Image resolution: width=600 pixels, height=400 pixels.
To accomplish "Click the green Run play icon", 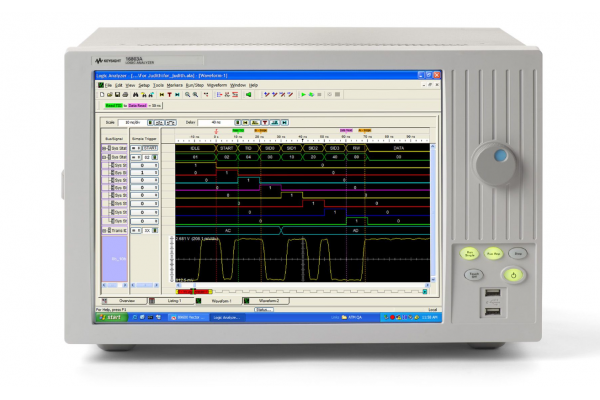I will point(303,95).
